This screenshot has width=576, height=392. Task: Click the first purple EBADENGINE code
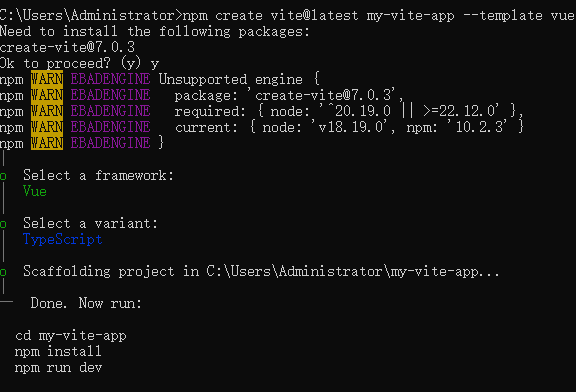110,79
